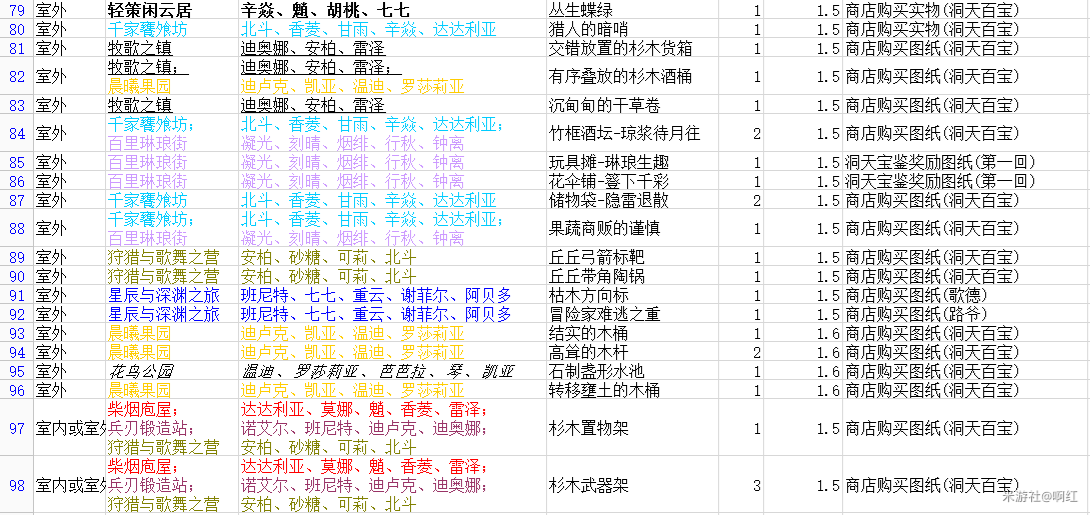Screen dimensions: 1090x515
Task: Click the cell 果蔬商贩的谨慎
Action: click(x=631, y=229)
